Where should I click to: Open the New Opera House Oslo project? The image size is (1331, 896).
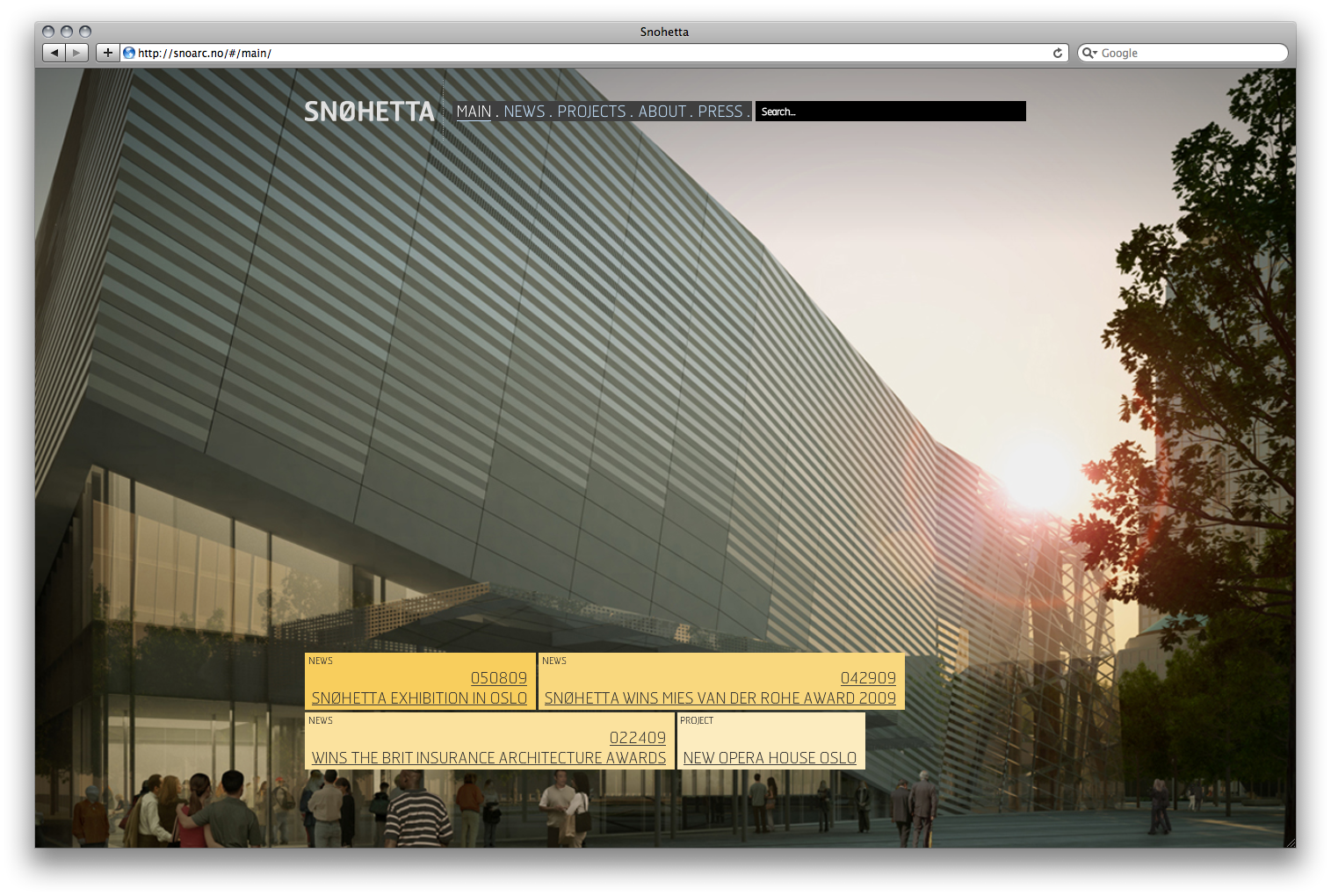(770, 758)
